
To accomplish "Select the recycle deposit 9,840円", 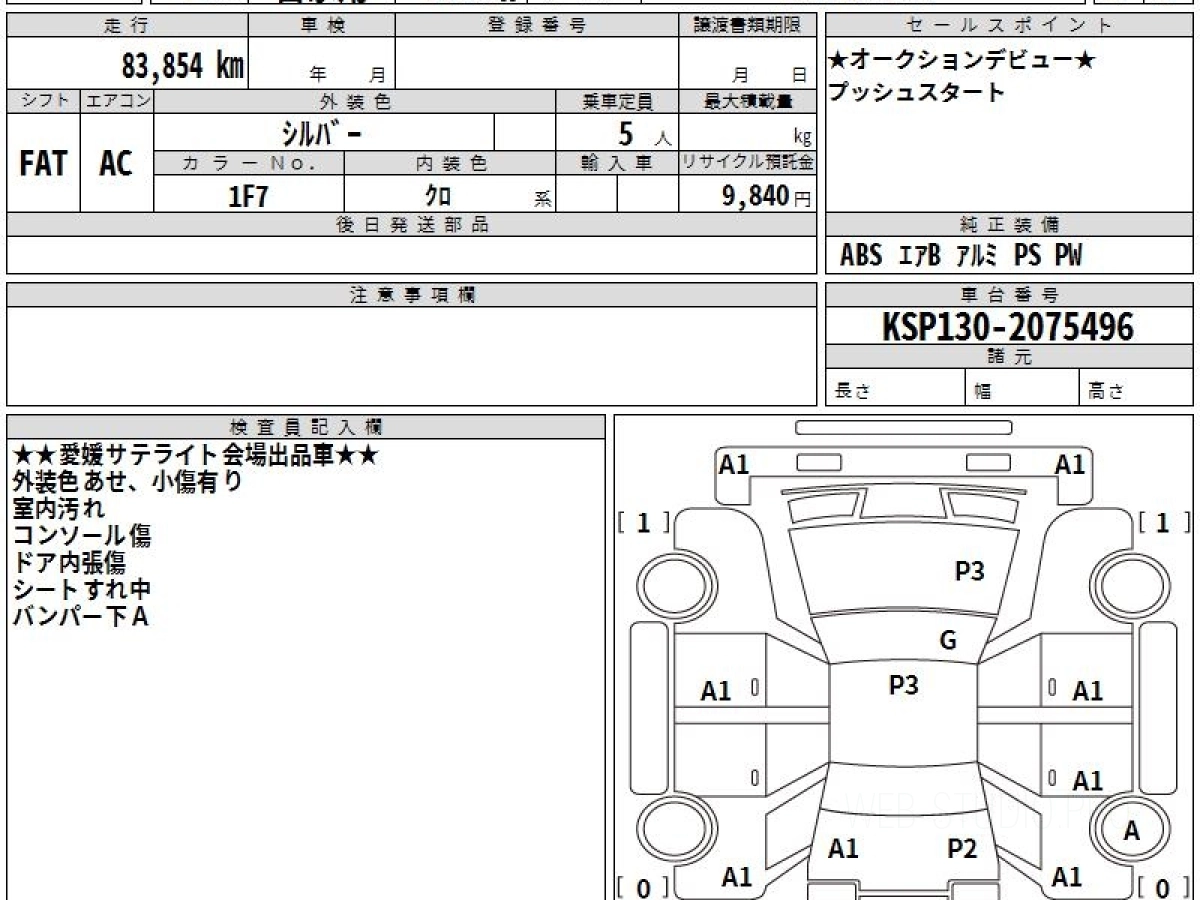I will coord(767,196).
